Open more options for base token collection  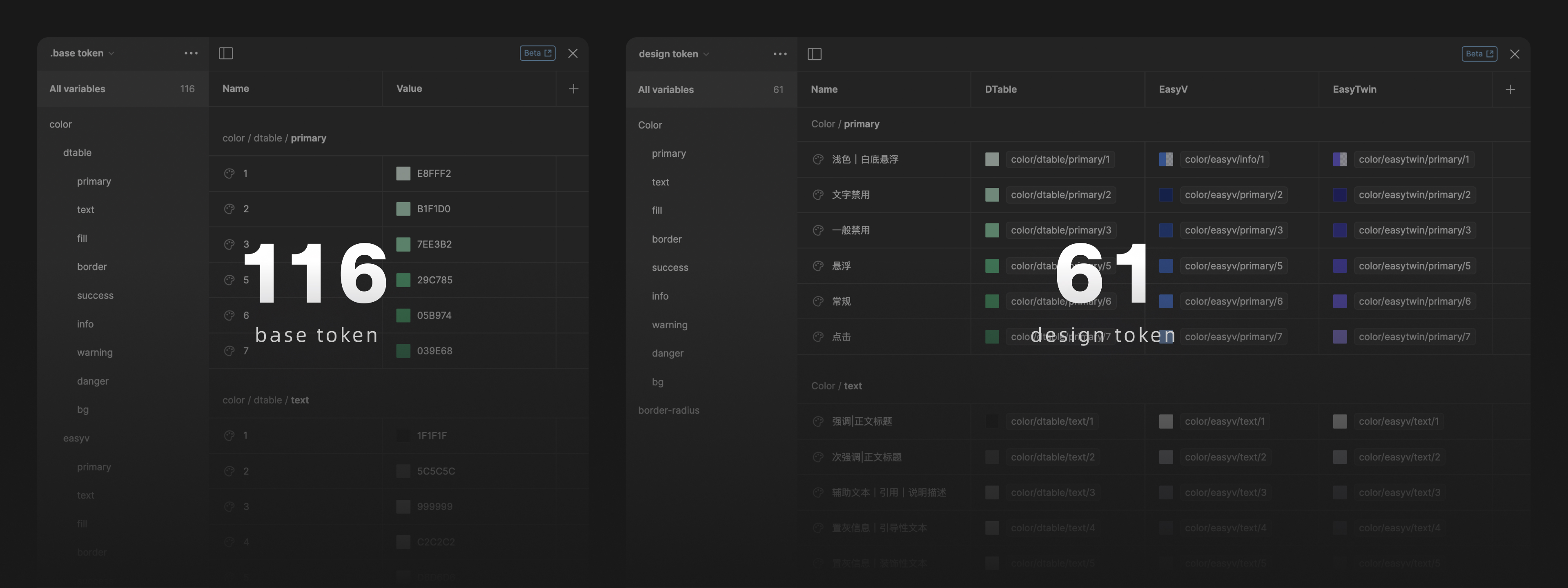191,53
